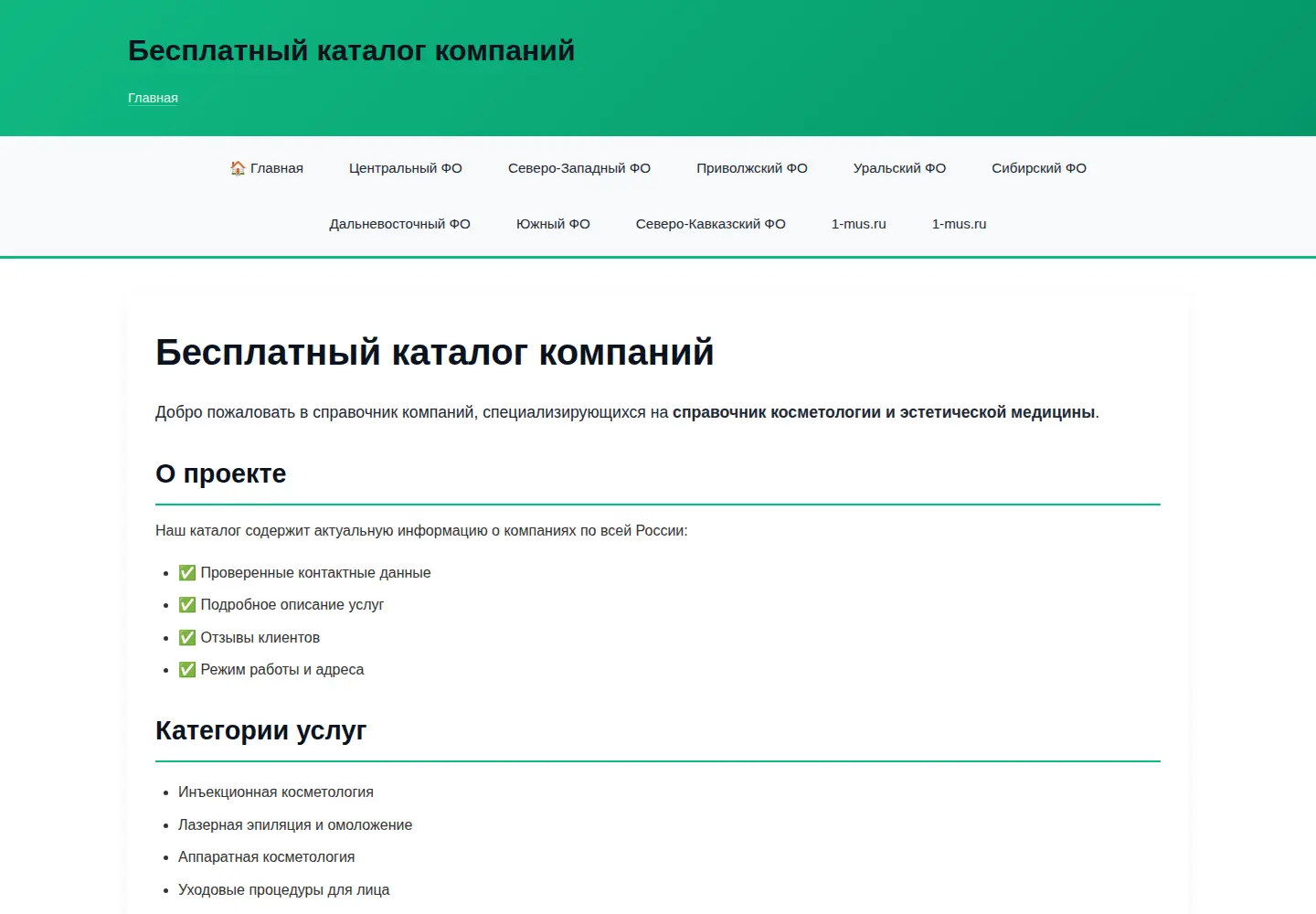1316x914 pixels.
Task: Choose Южный ФО in the navigation
Action: 553,224
